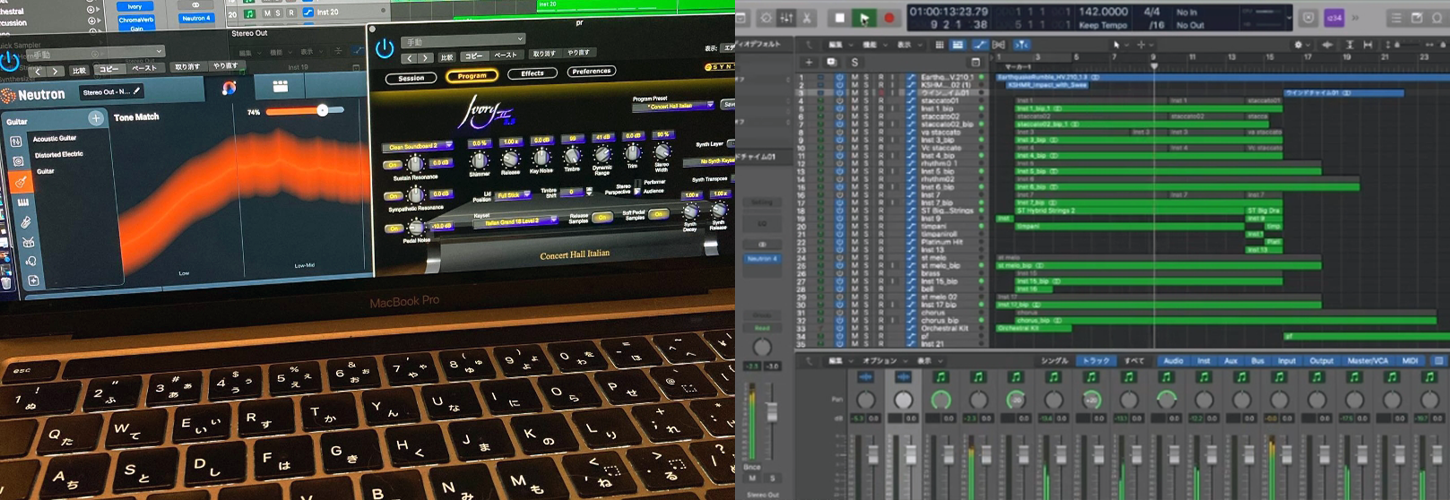Toggle the automation view icon in tracks toolbar

coord(982,45)
